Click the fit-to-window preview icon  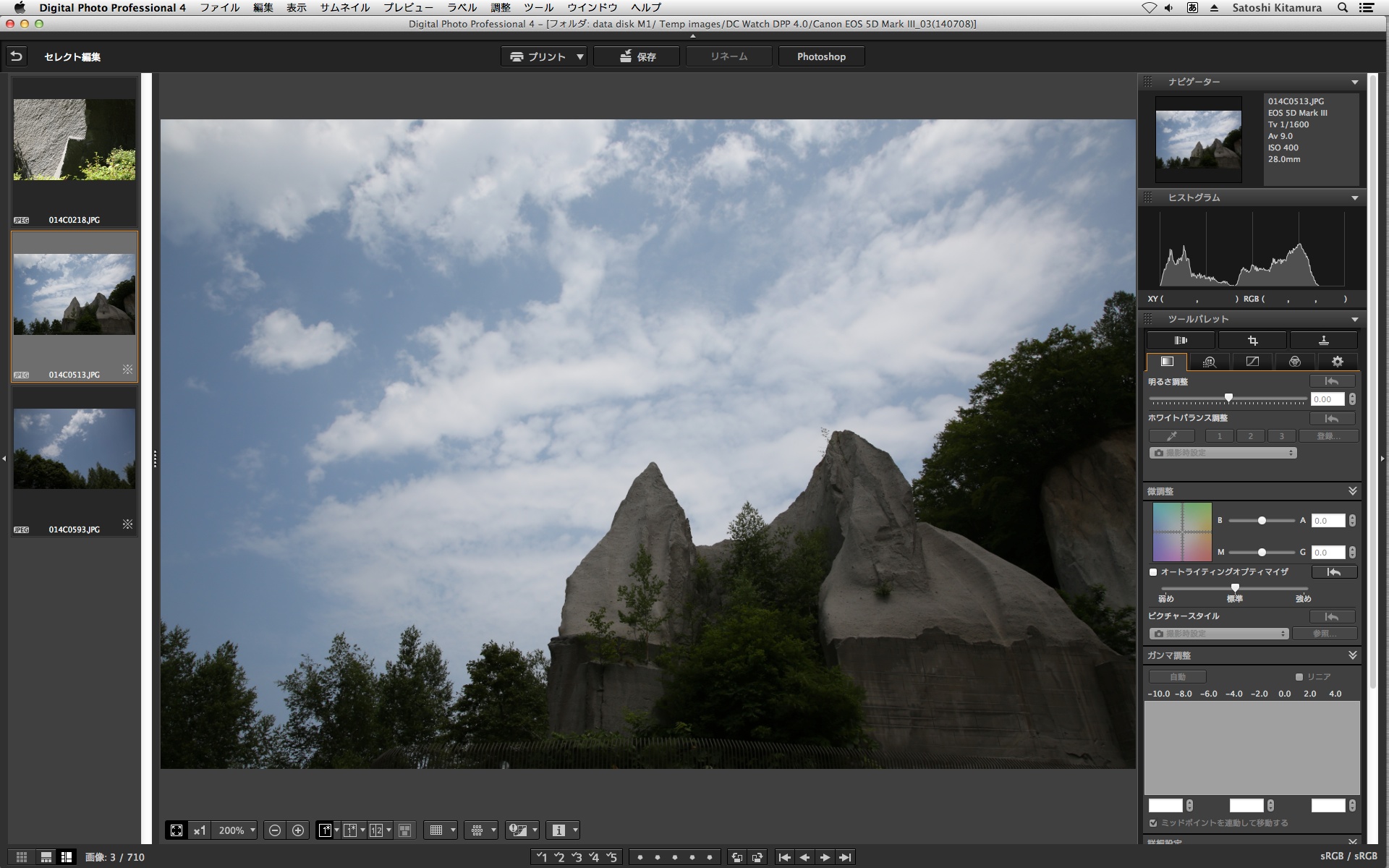click(x=177, y=830)
